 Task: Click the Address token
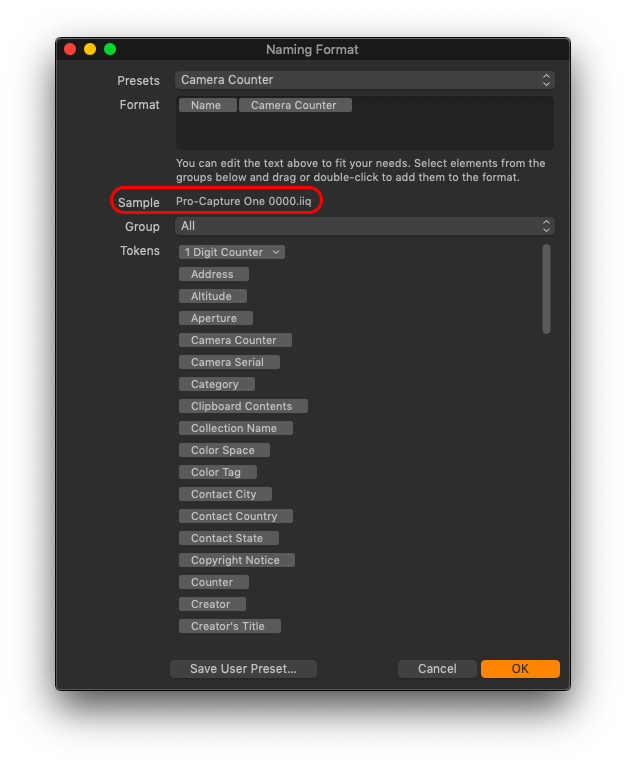pyautogui.click(x=213, y=274)
